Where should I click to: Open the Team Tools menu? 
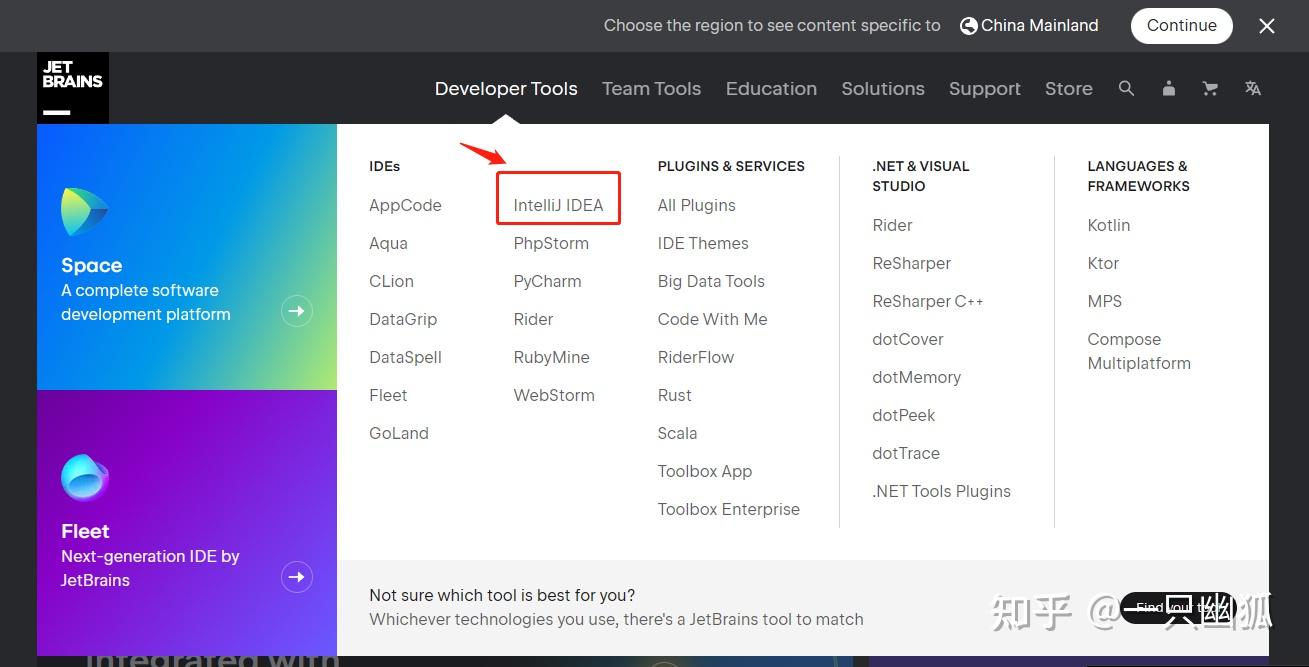click(651, 88)
